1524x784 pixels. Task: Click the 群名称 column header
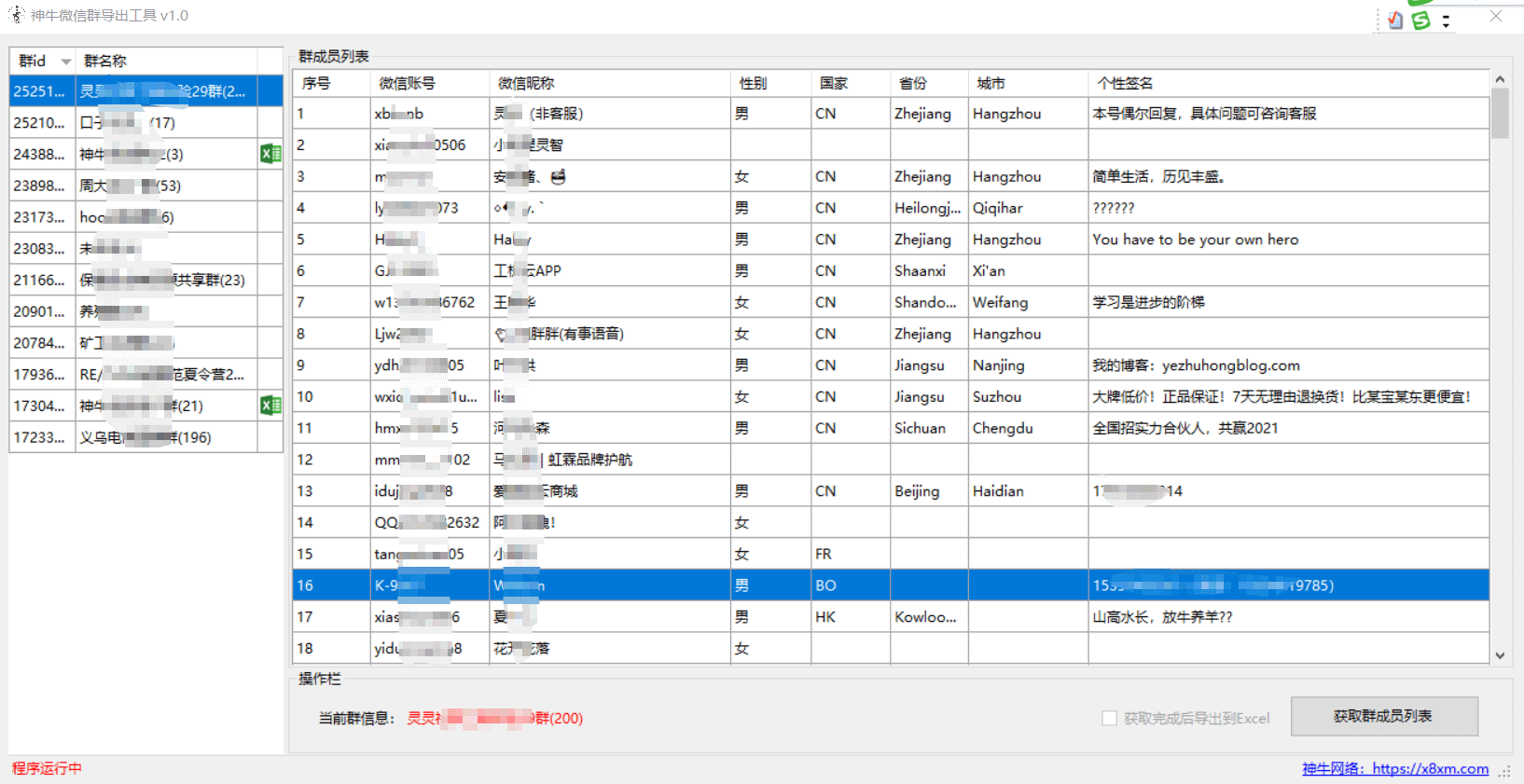166,61
